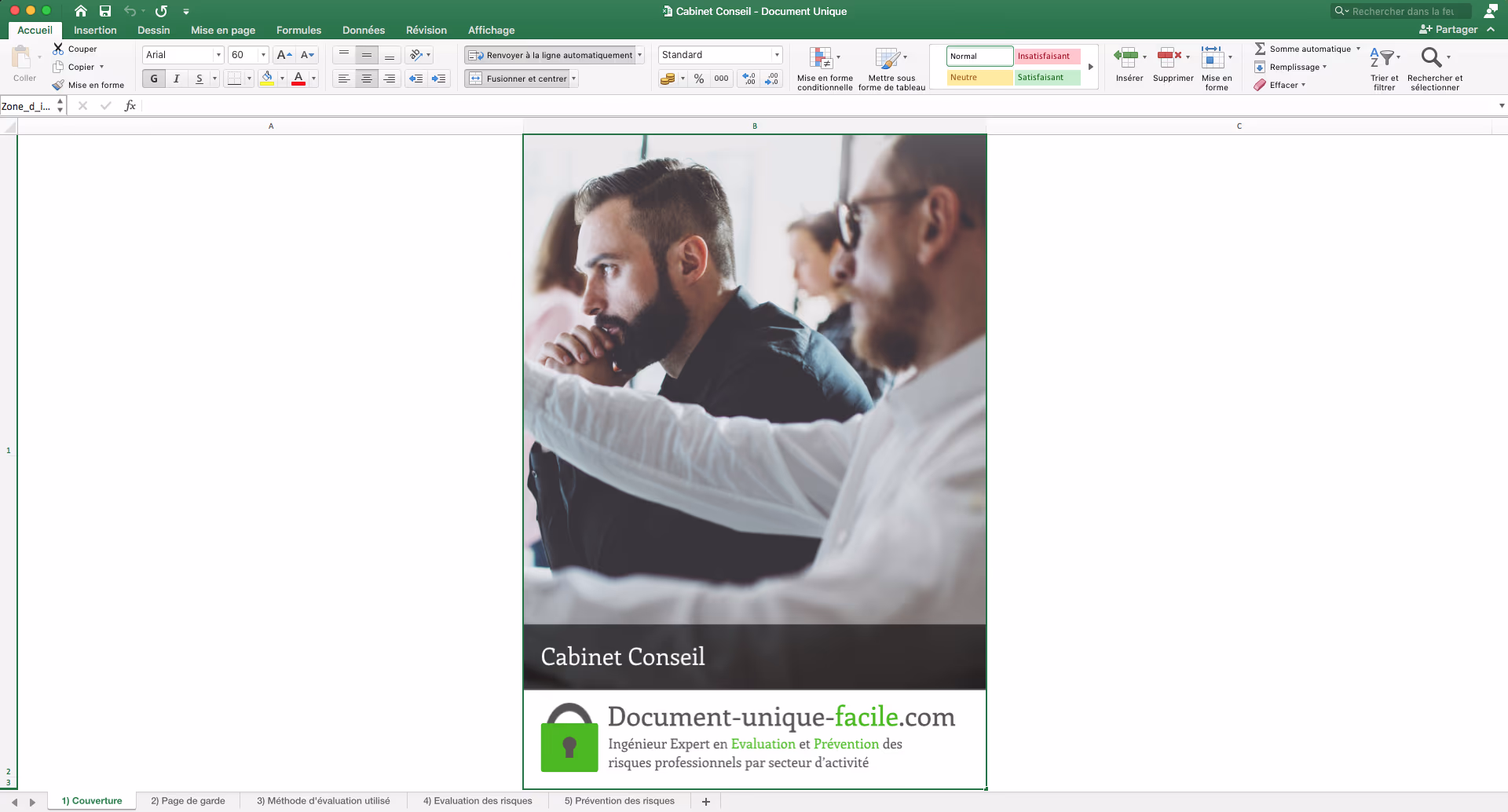Open the Standard number format dropdown
This screenshot has width=1508, height=812.
[x=777, y=55]
